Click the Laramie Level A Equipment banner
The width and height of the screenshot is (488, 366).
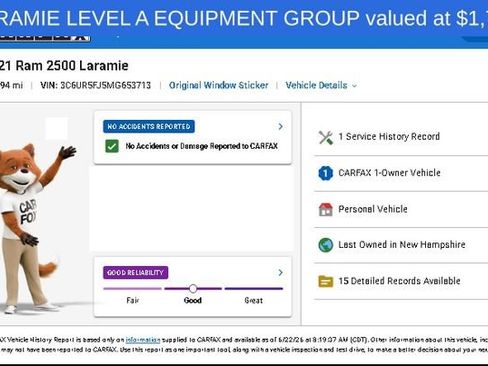(x=244, y=18)
